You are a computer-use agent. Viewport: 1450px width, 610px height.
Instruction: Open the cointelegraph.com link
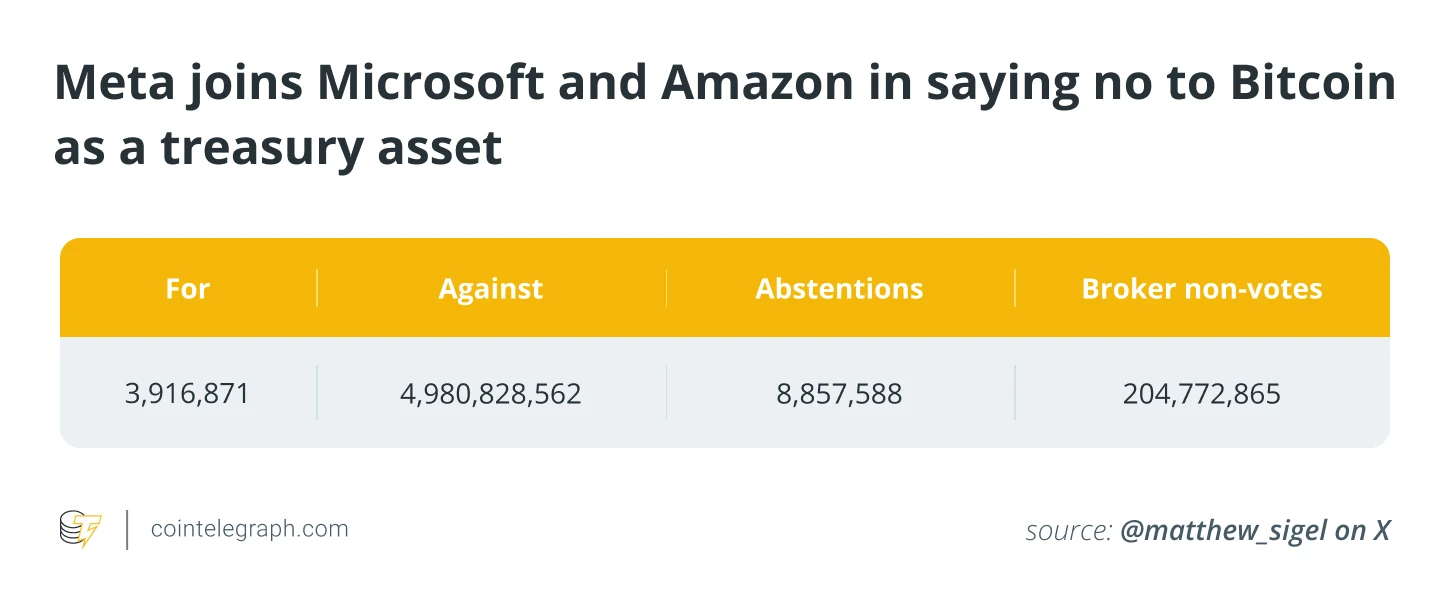tap(249, 529)
